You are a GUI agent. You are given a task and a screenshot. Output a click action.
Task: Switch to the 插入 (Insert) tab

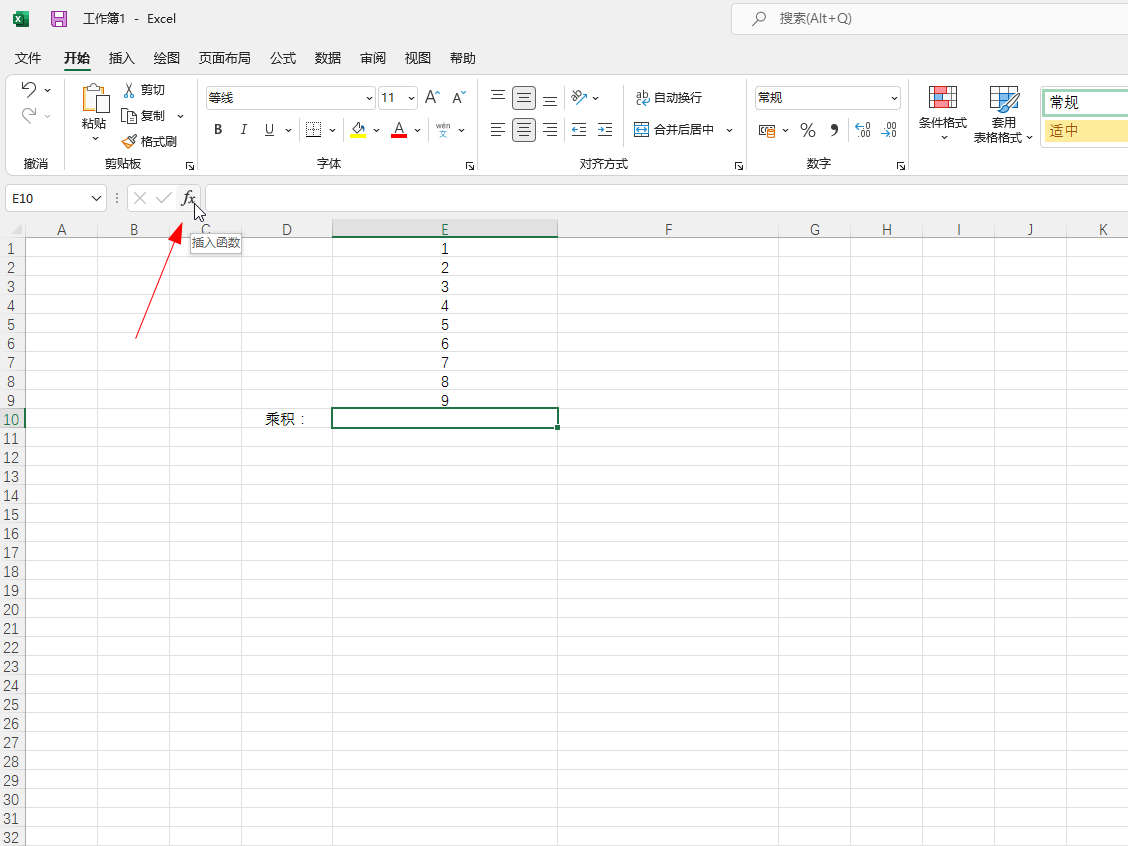pos(122,58)
